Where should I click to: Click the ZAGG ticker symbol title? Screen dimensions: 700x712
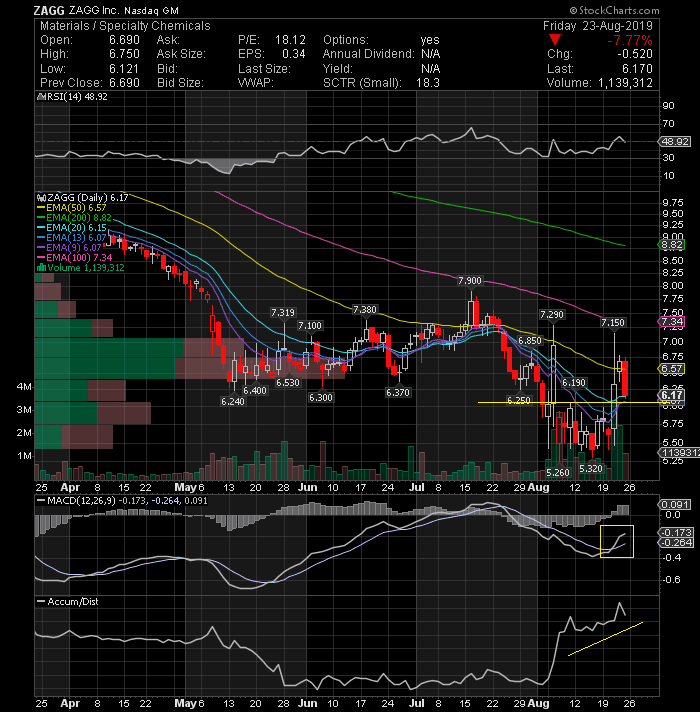point(49,10)
